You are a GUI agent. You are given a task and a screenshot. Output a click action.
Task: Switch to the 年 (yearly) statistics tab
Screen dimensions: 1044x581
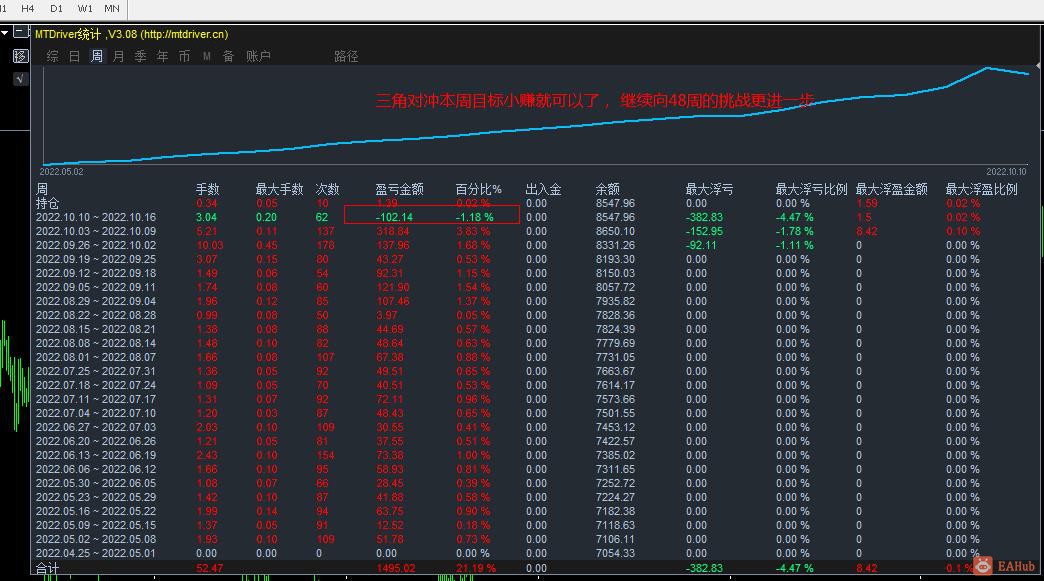(162, 57)
